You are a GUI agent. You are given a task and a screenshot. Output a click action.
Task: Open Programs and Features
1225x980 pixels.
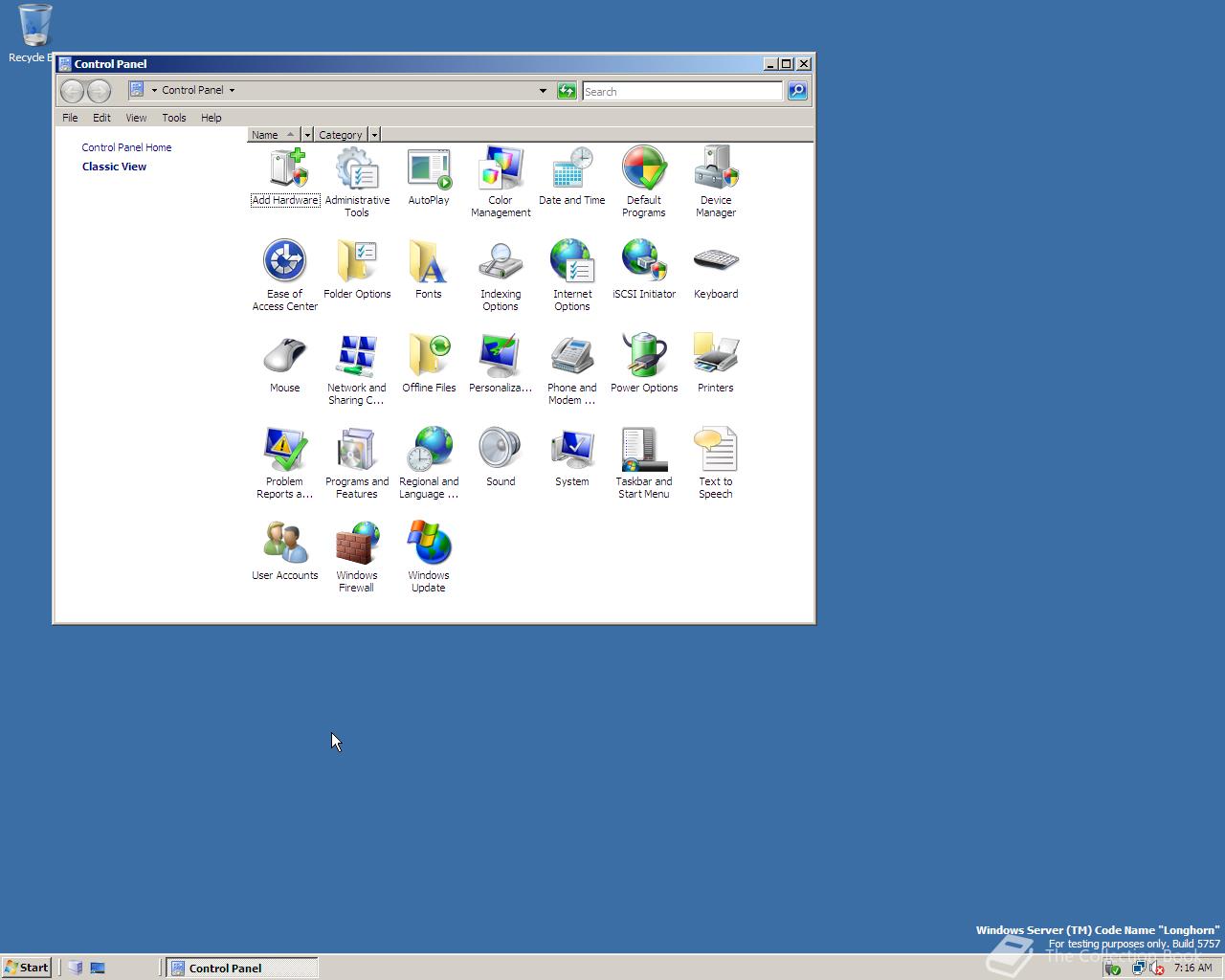pyautogui.click(x=357, y=463)
